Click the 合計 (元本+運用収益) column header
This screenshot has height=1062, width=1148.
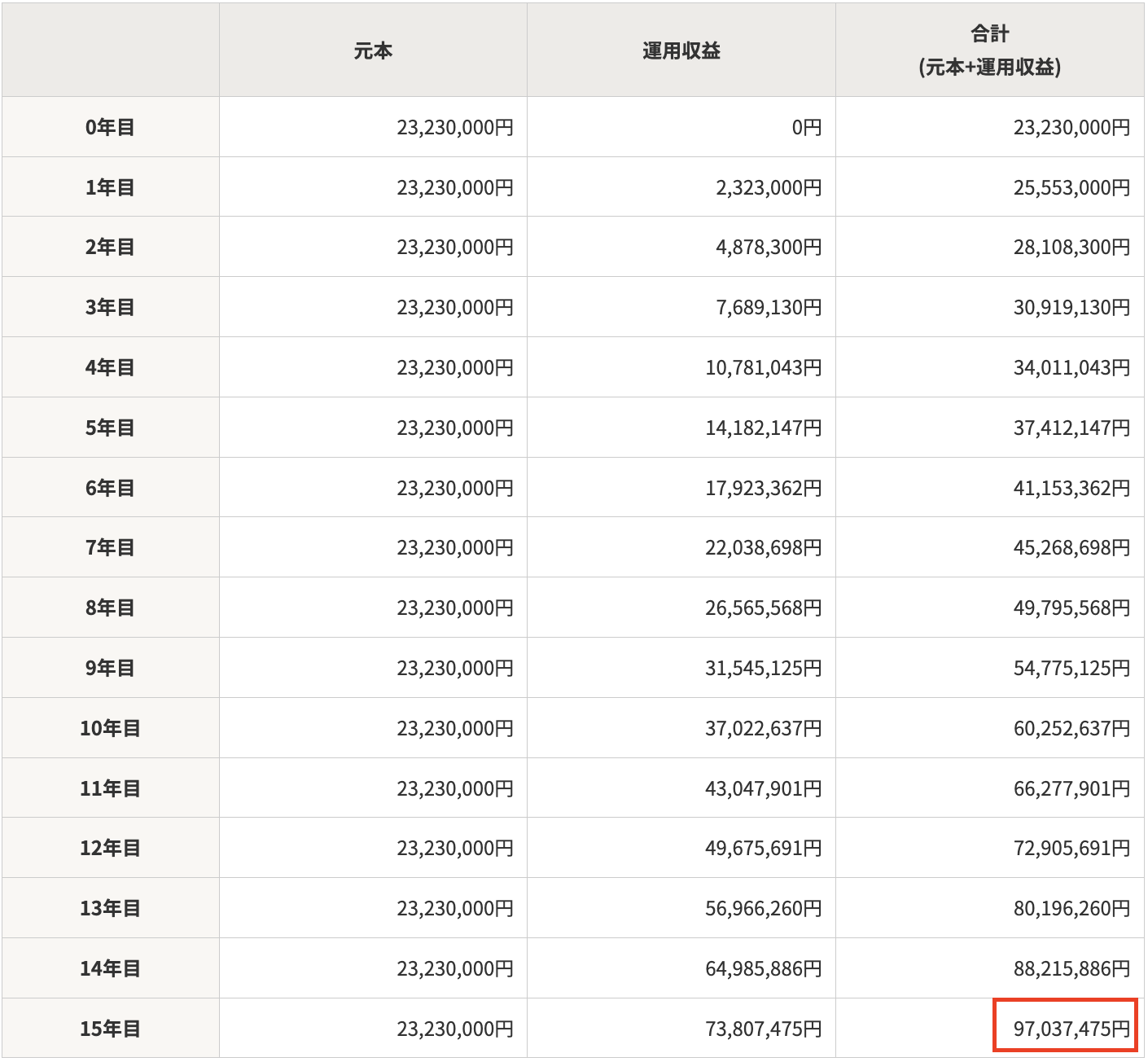tap(989, 50)
